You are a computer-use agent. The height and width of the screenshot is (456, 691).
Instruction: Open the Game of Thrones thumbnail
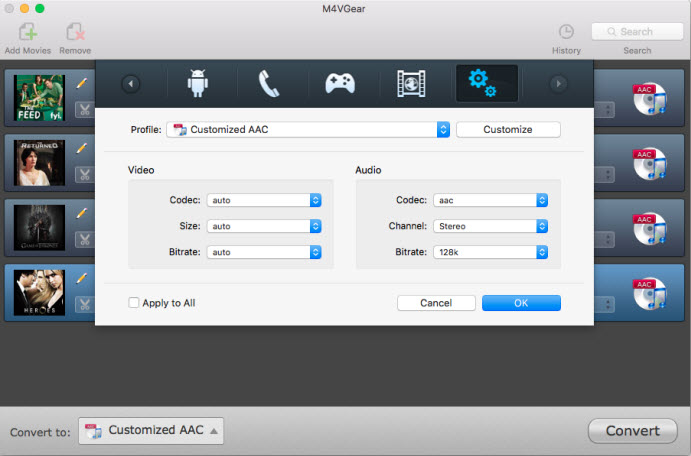pos(39,228)
